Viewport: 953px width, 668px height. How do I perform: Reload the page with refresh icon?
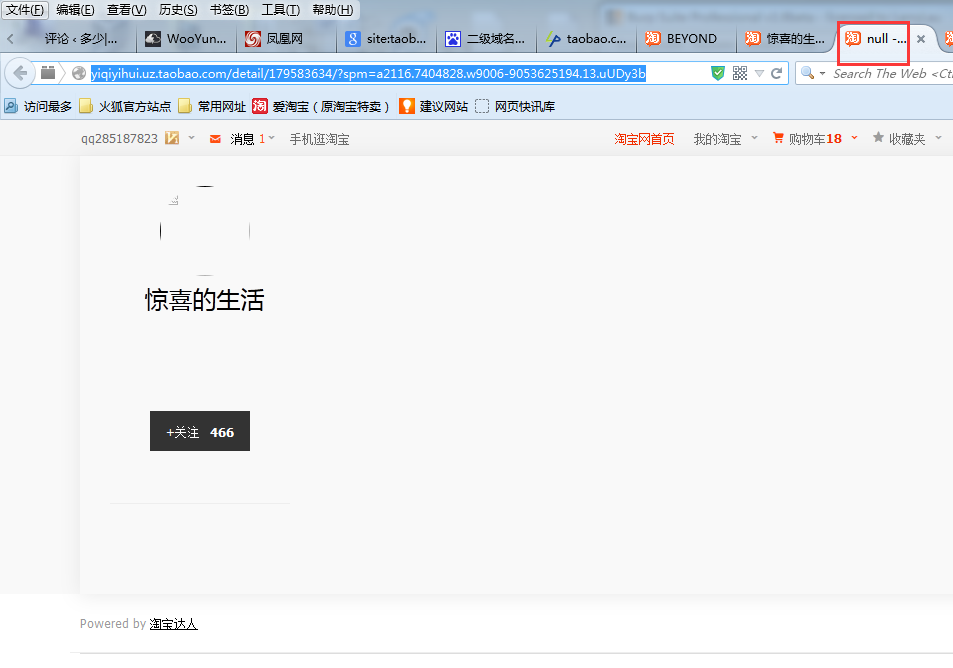click(x=776, y=74)
